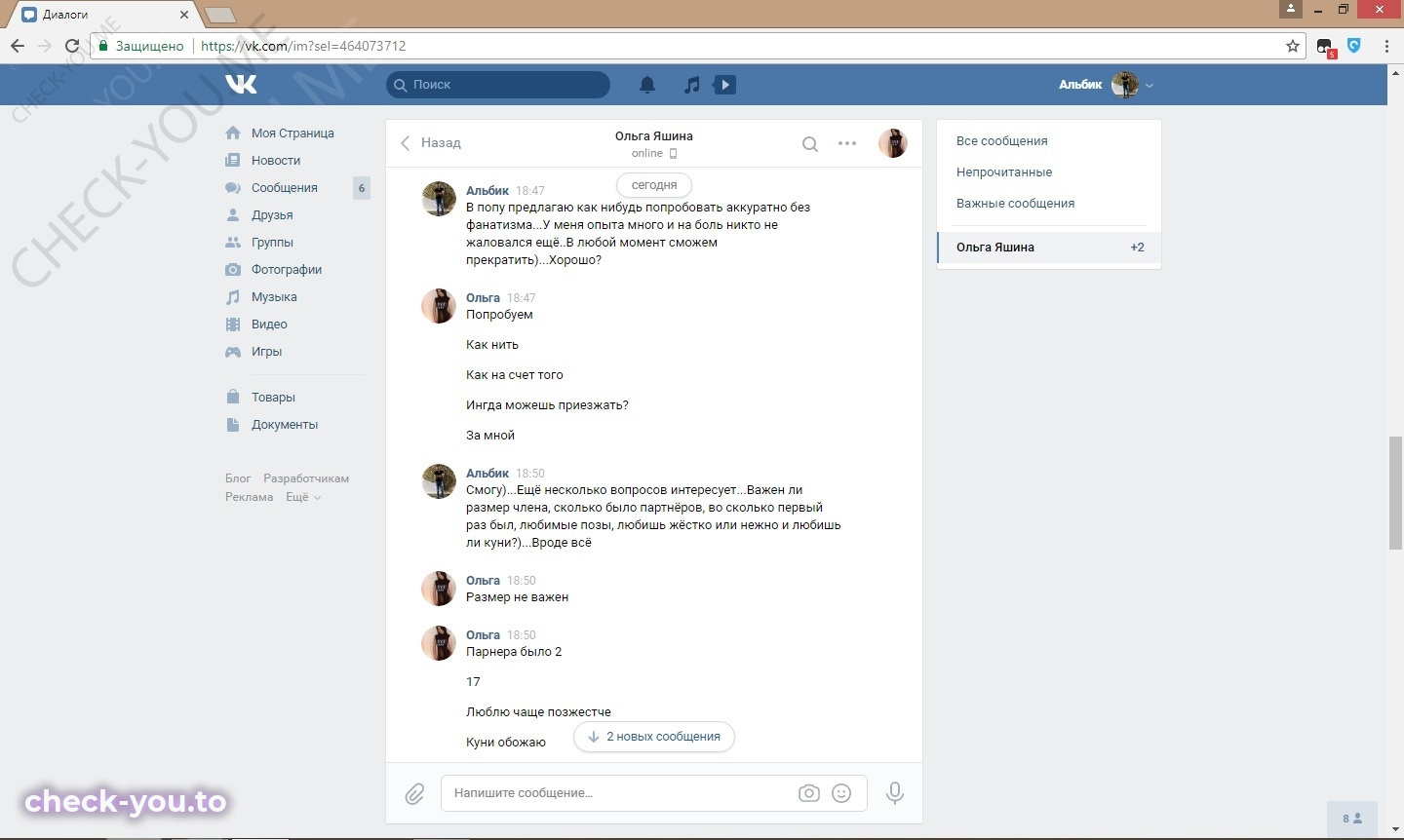Viewport: 1404px width, 840px height.
Task: Open Товары in the sidebar
Action: (x=273, y=398)
